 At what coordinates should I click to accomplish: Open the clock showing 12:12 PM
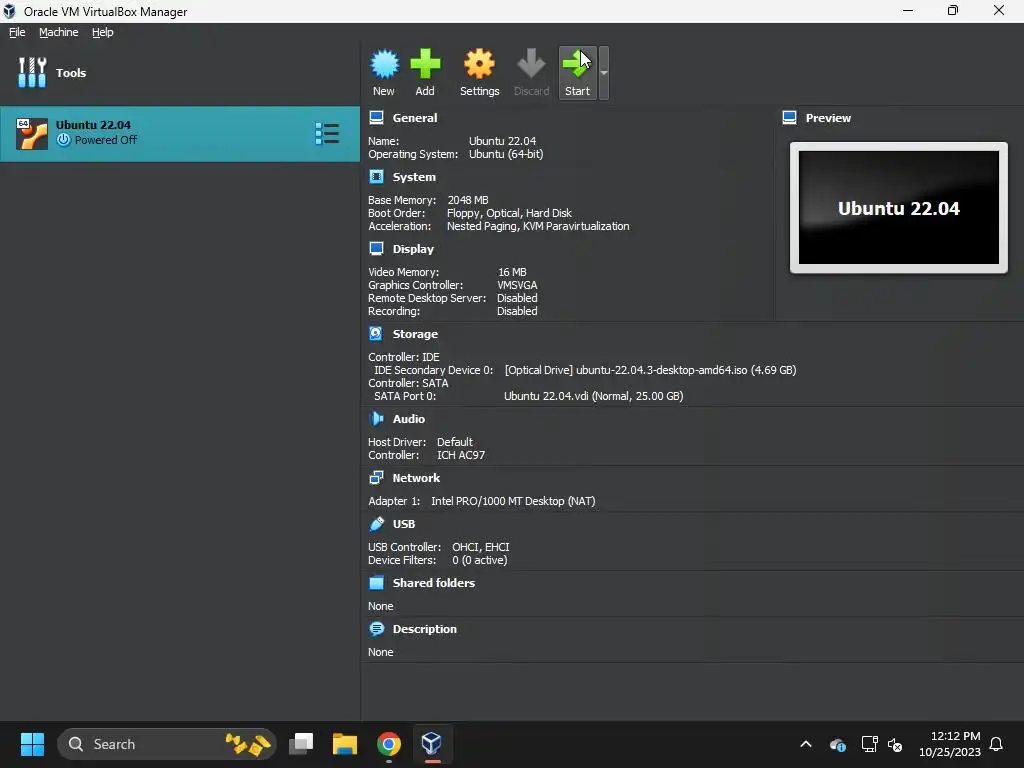click(950, 744)
